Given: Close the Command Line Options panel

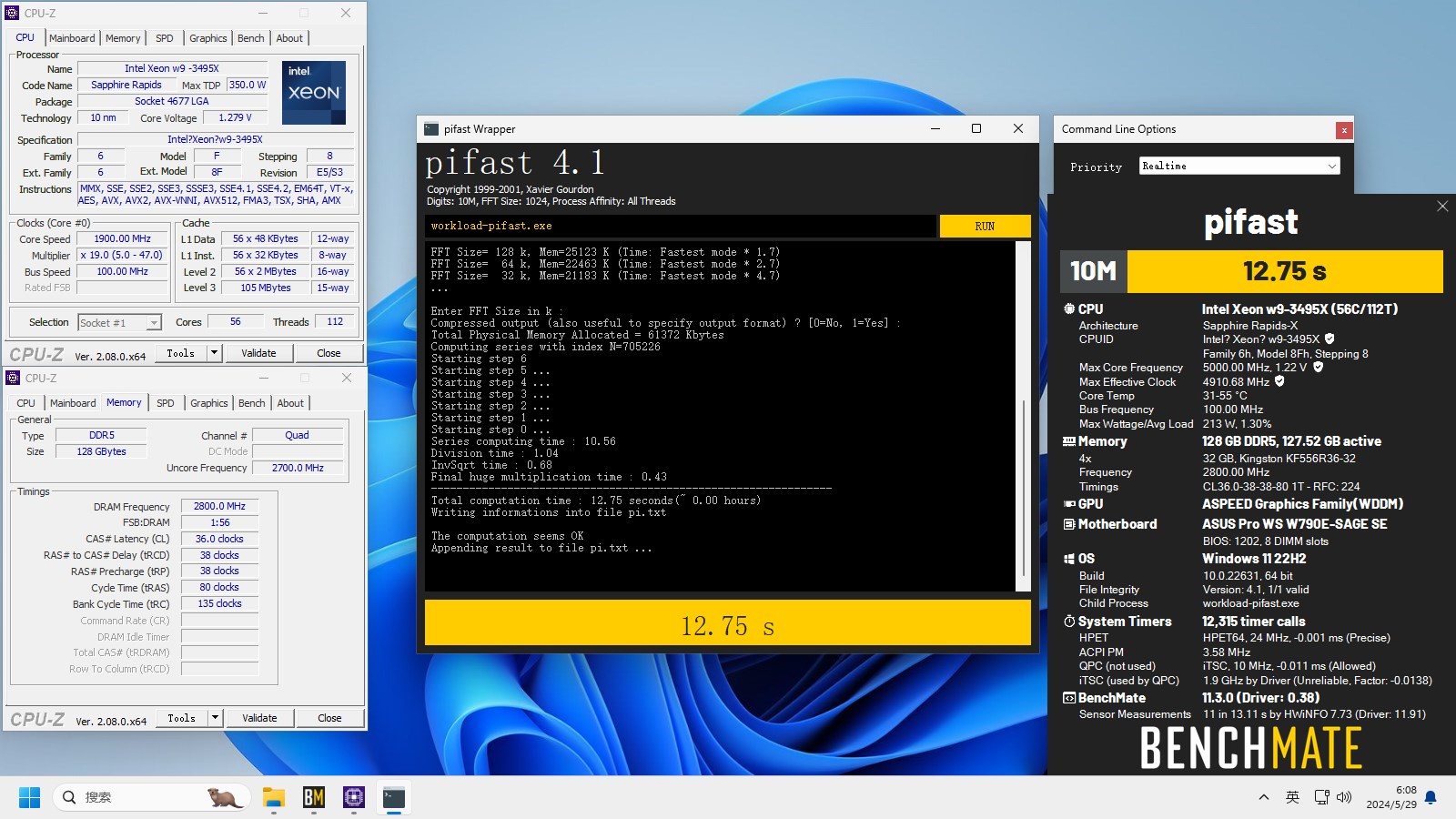Looking at the screenshot, I should click(1344, 130).
